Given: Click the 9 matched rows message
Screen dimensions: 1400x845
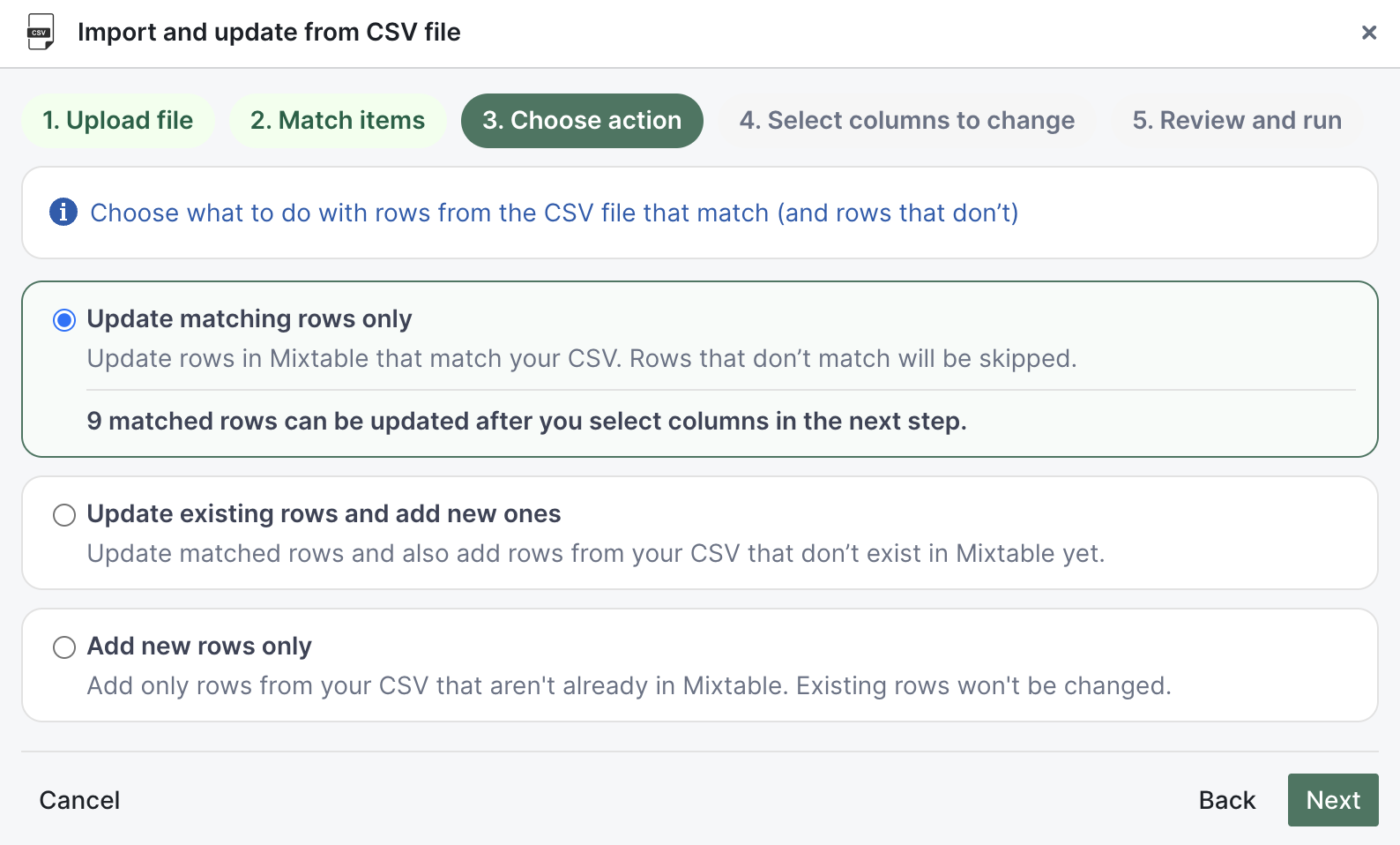Looking at the screenshot, I should coord(526,422).
